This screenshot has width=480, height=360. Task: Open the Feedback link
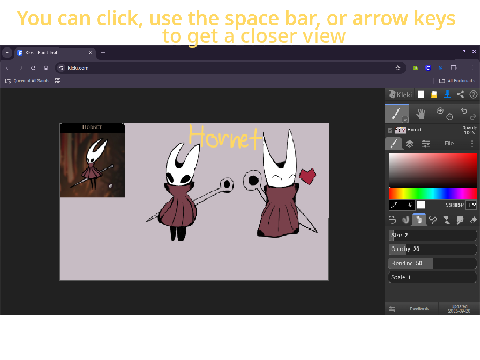(x=419, y=309)
